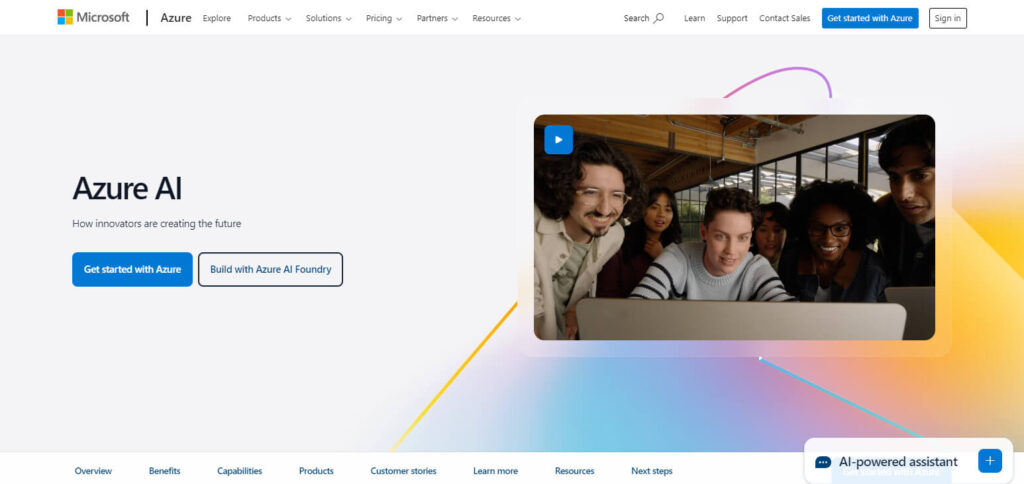Image resolution: width=1024 pixels, height=484 pixels.
Task: Open the Learn link
Action: (x=694, y=18)
